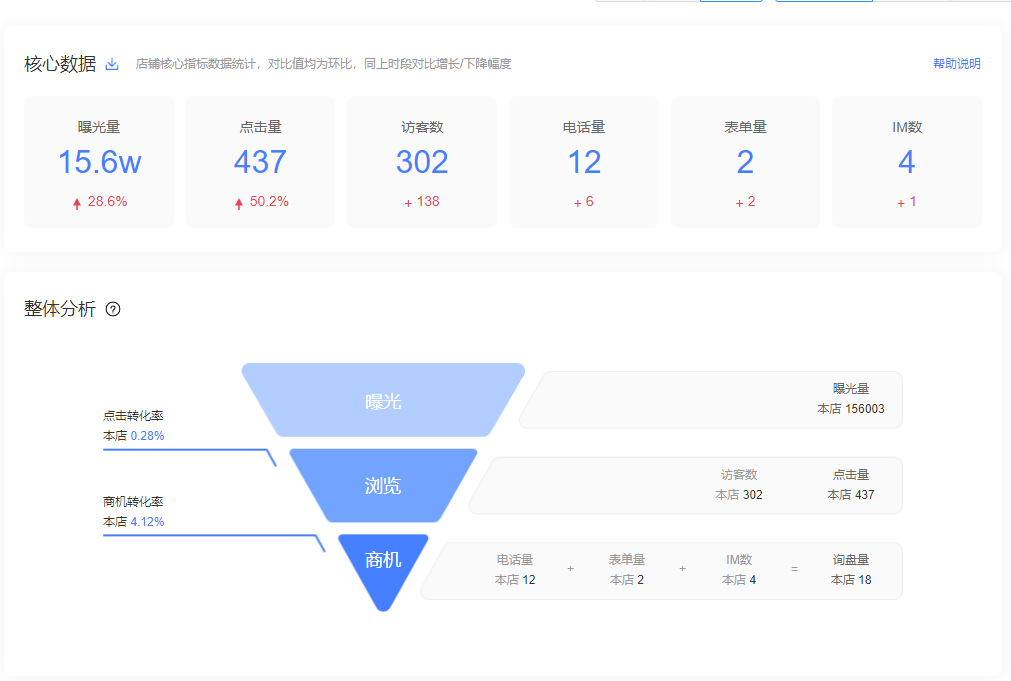
Task: Click the 询盘量 18 total in funnel
Action: (x=851, y=570)
